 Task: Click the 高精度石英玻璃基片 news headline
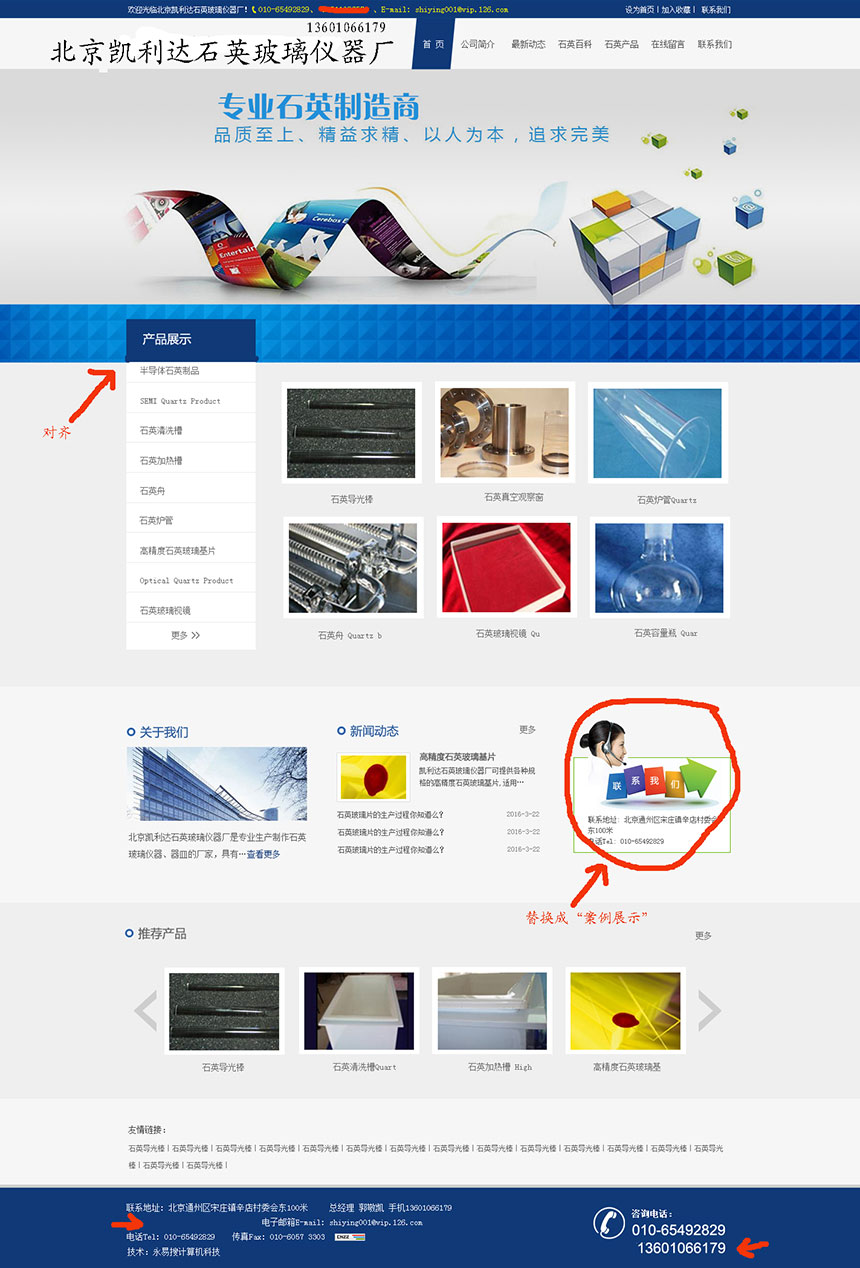coord(457,757)
